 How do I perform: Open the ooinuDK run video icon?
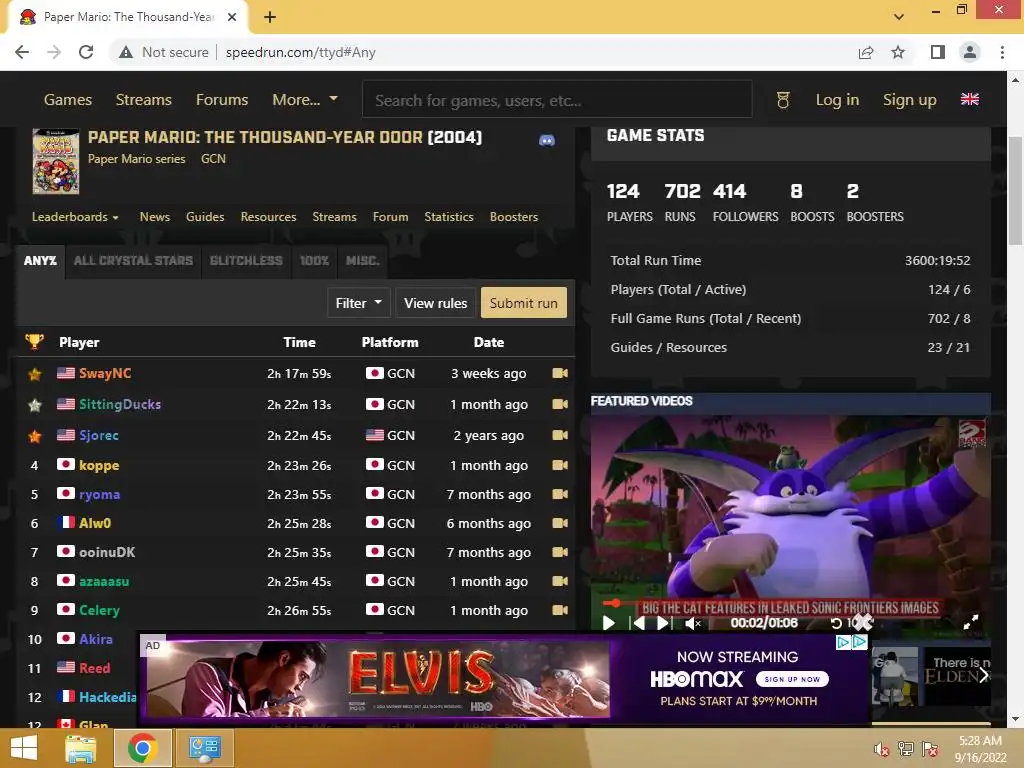tap(560, 552)
